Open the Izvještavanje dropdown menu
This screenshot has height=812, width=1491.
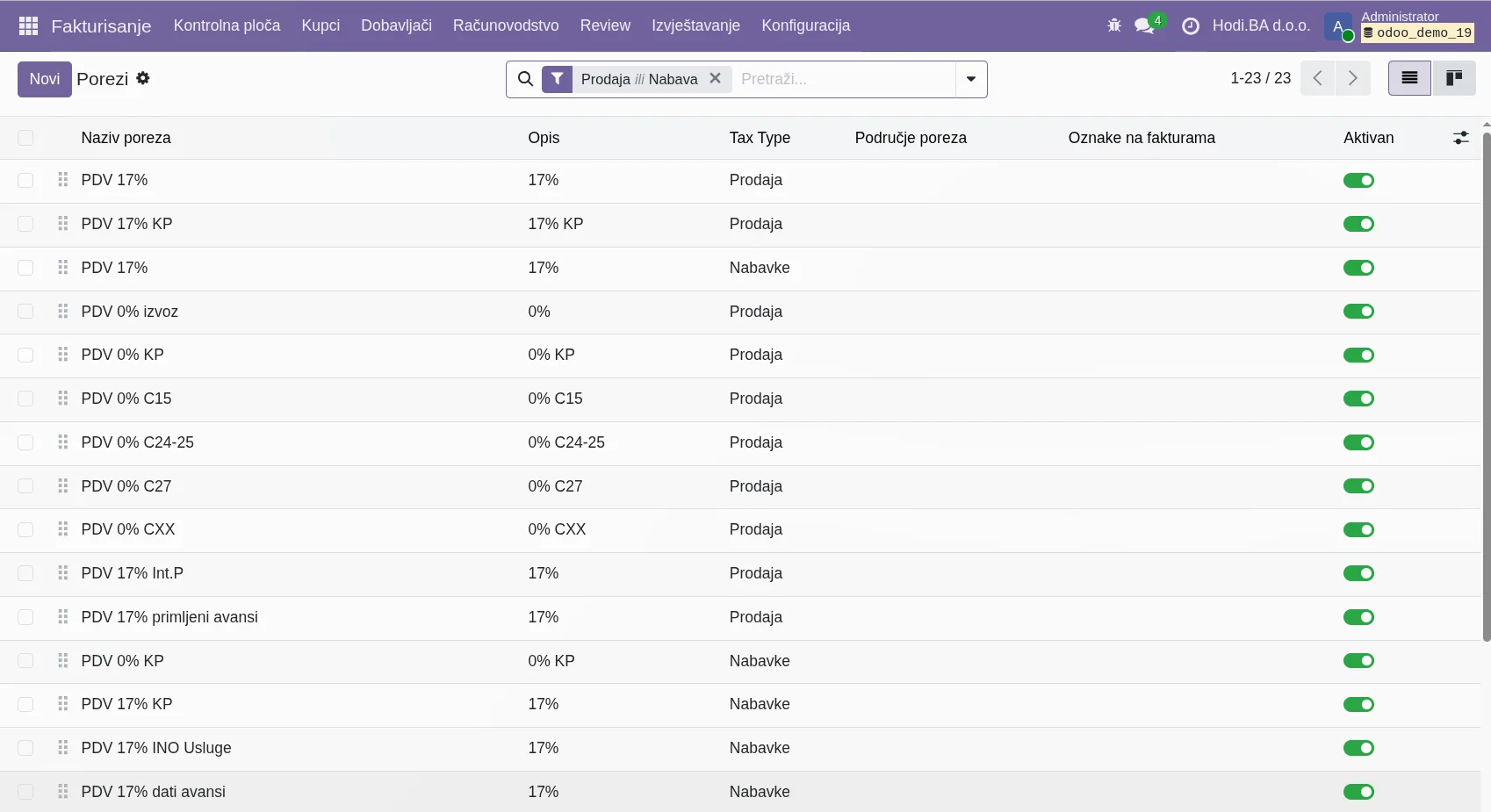(695, 25)
